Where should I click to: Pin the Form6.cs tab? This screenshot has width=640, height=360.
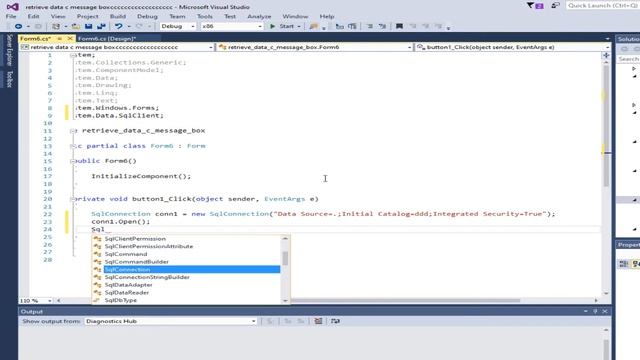[x=60, y=38]
